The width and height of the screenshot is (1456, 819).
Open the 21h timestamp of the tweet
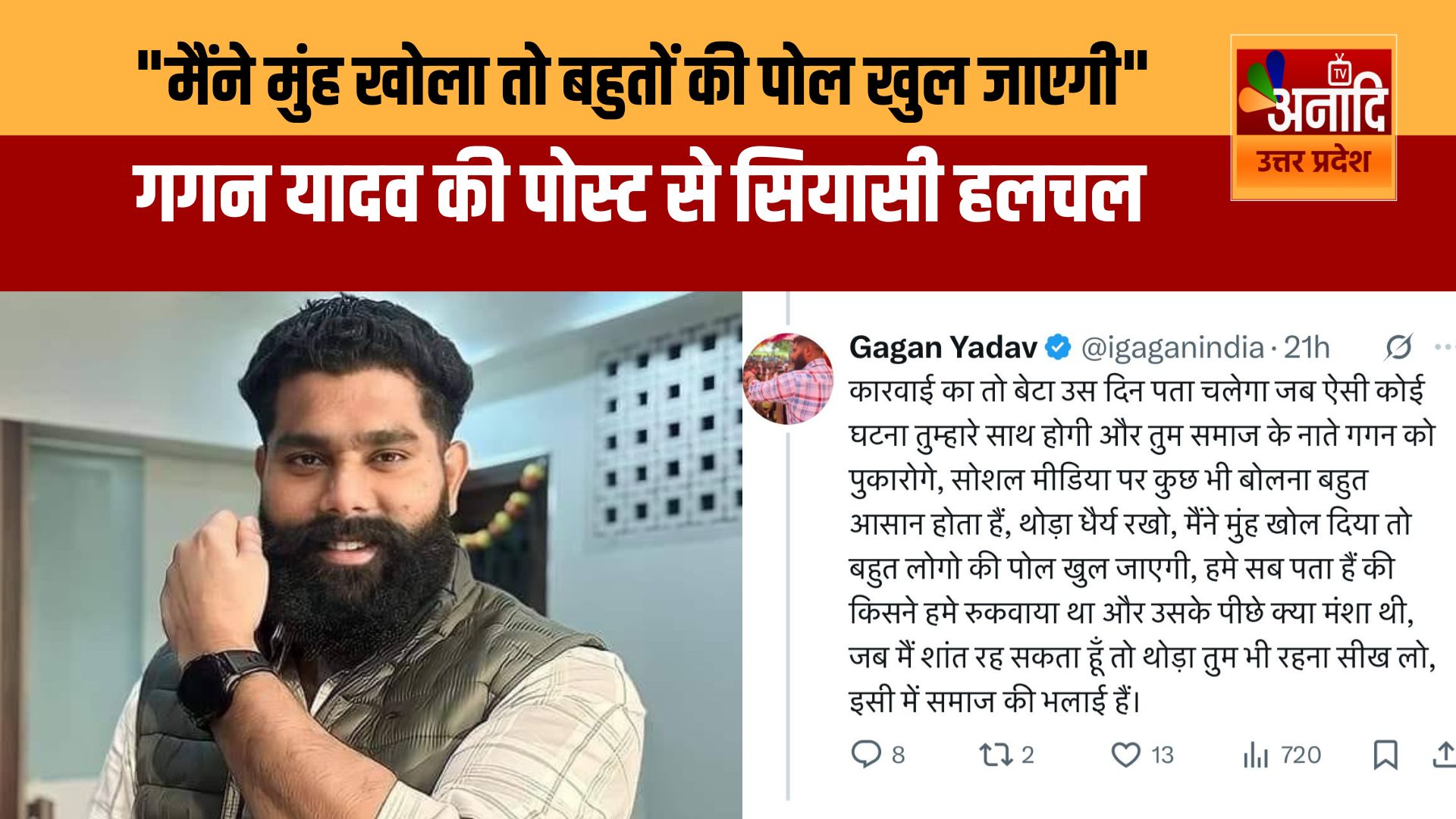[1307, 347]
